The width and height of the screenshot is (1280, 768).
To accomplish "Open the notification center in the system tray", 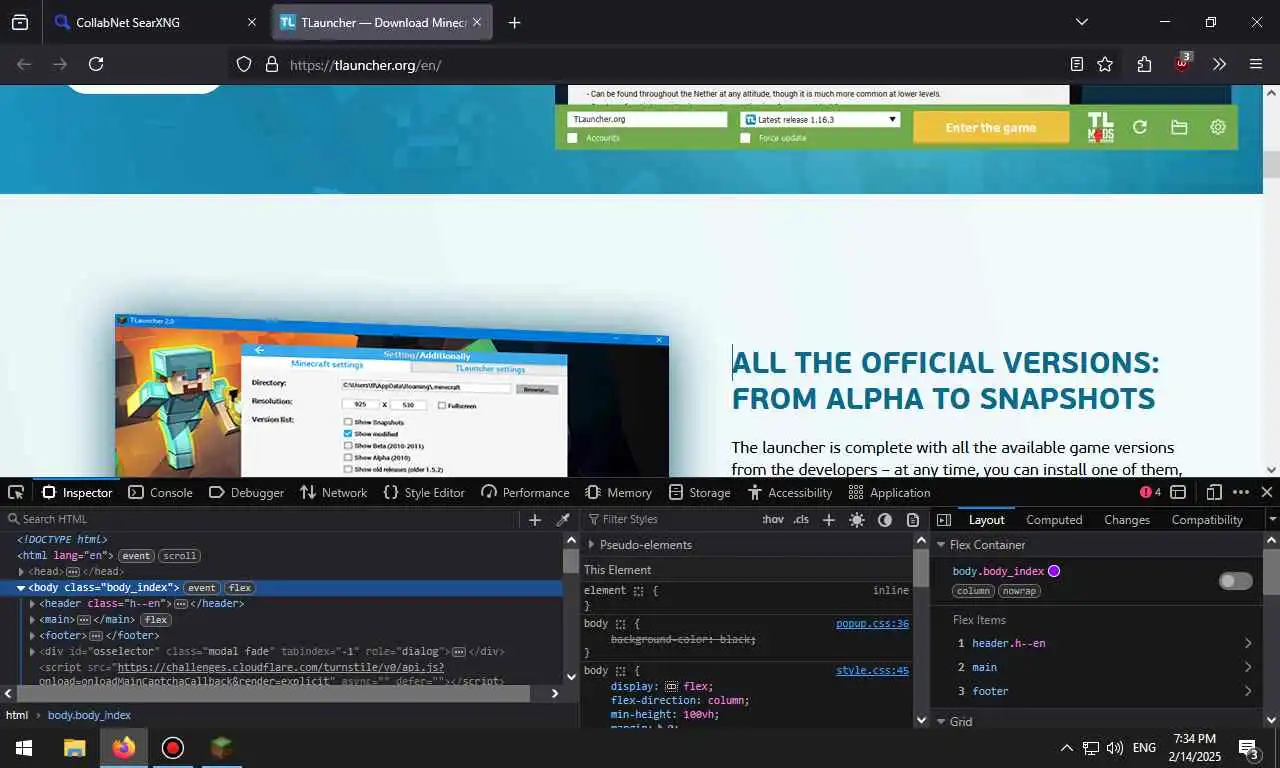I will (1249, 748).
